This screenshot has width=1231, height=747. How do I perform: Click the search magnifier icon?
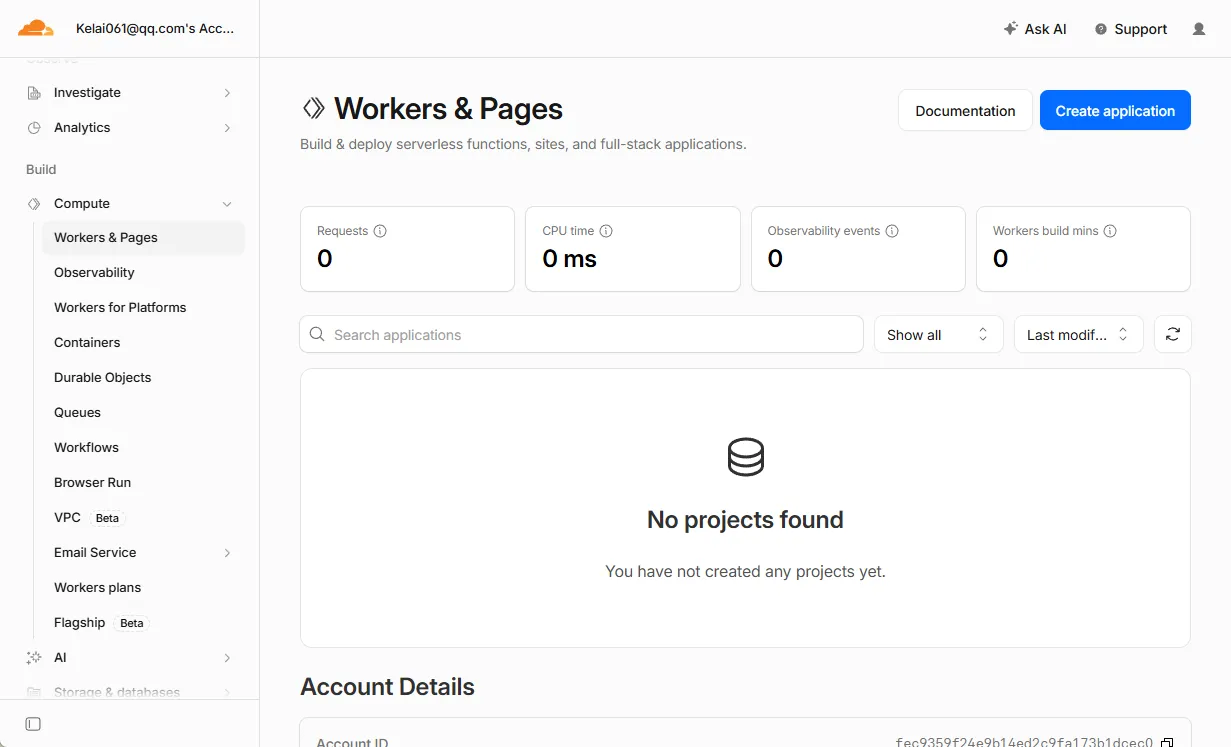(x=317, y=335)
